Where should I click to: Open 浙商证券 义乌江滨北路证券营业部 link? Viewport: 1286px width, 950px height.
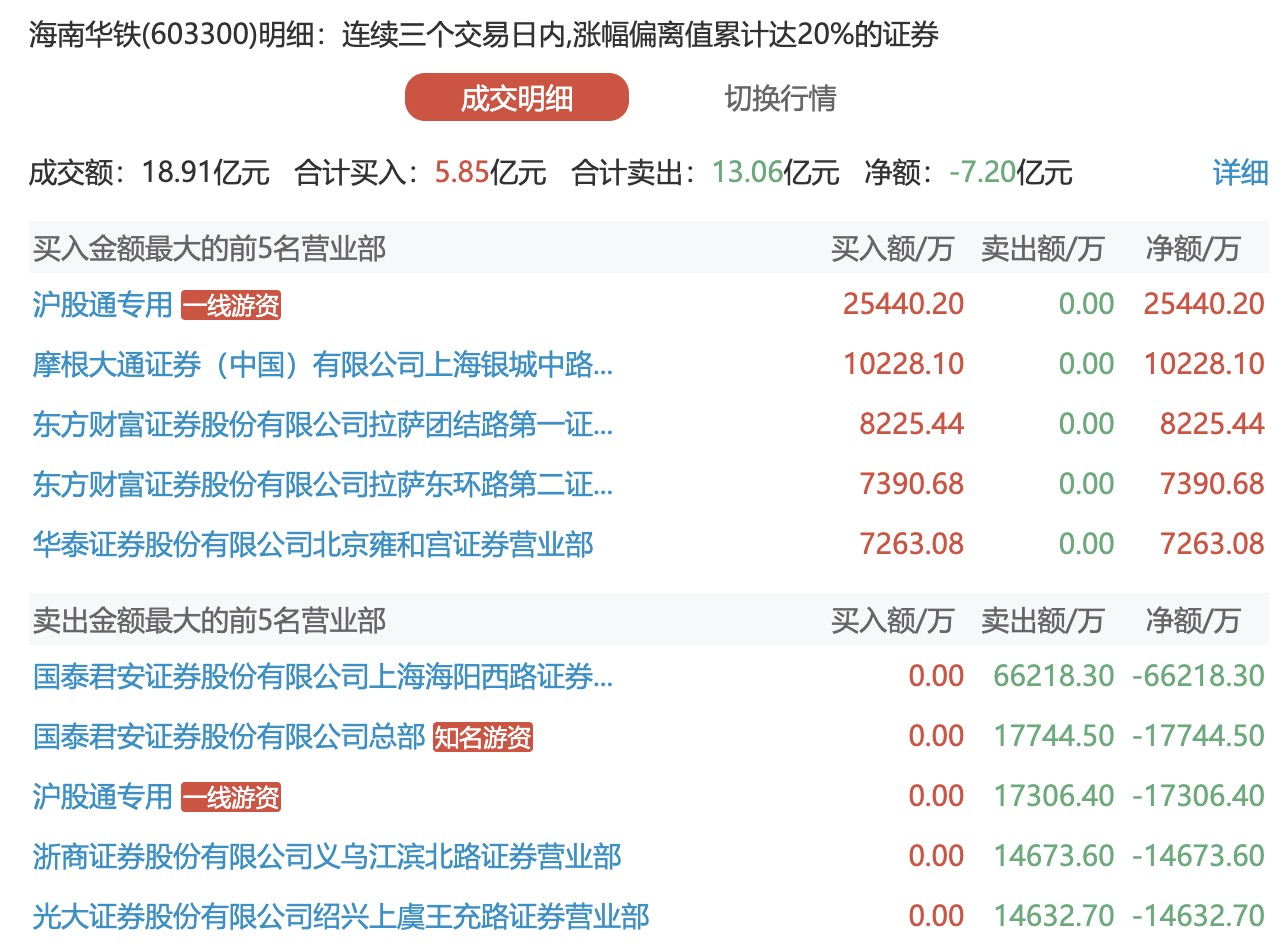tap(327, 856)
